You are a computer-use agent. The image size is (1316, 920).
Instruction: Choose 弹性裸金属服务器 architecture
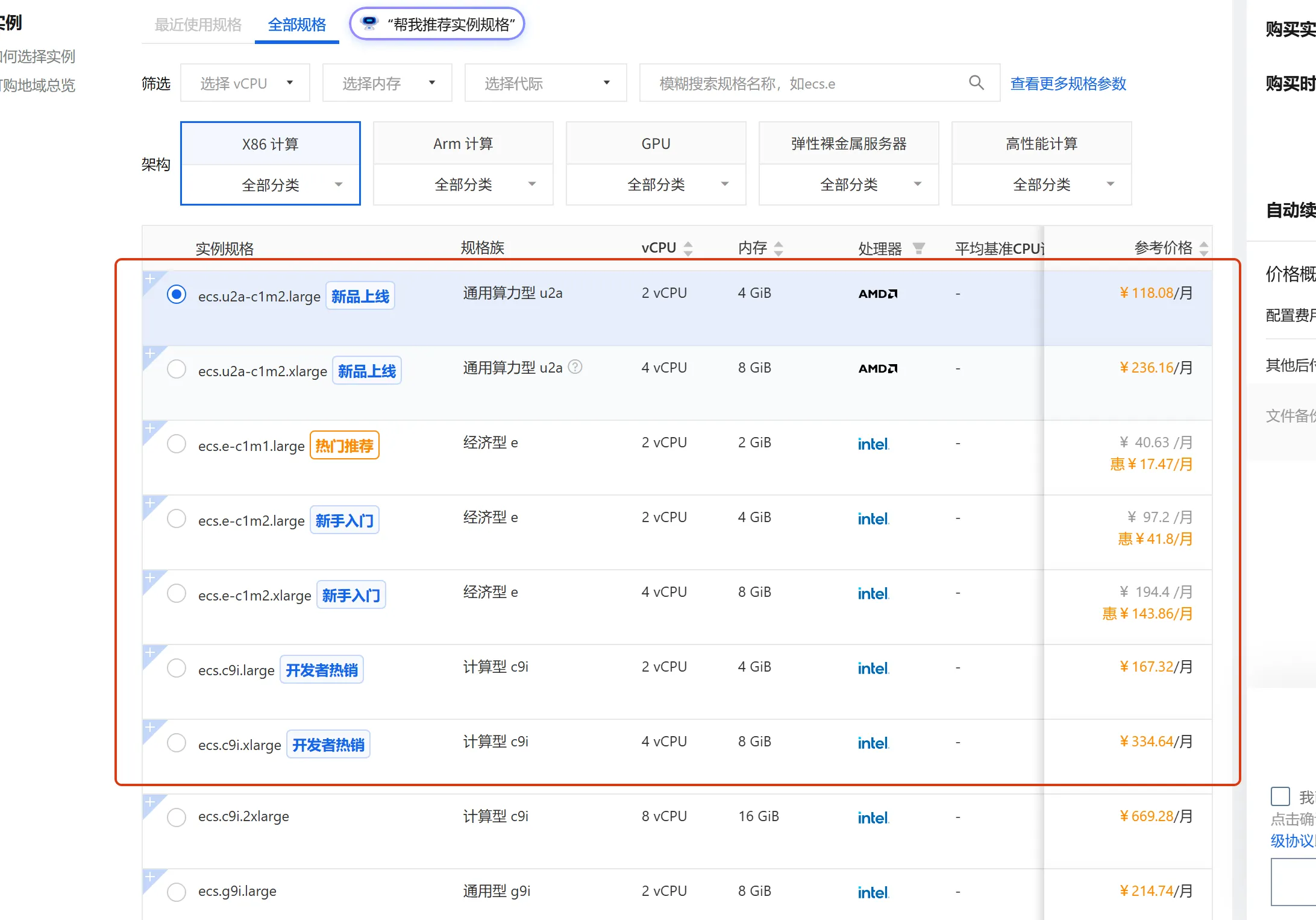coord(849,143)
